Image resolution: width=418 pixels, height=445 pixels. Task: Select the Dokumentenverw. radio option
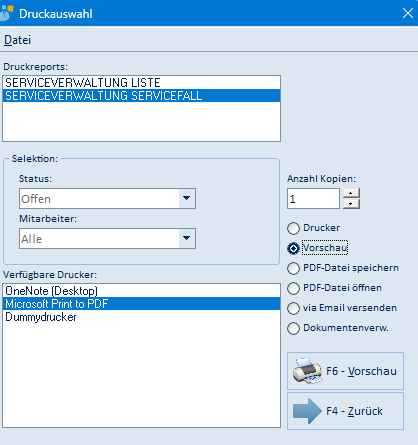tap(293, 328)
